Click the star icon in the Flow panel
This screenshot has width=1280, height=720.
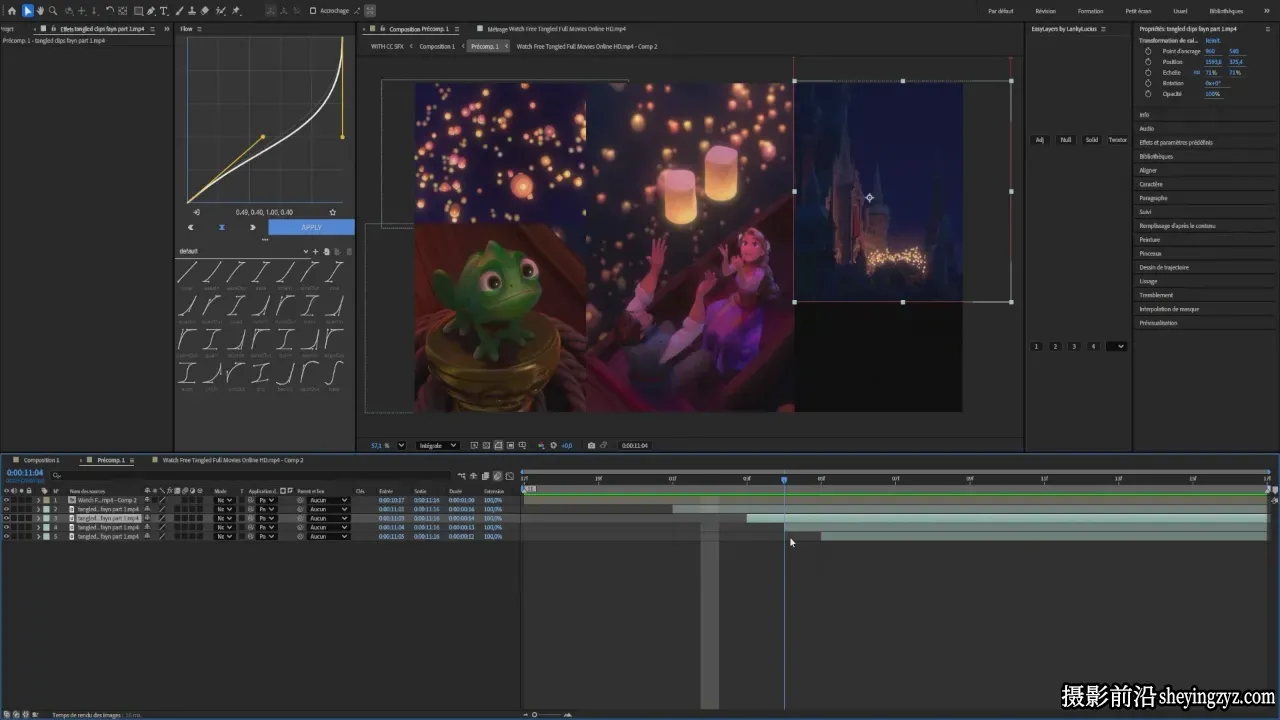coord(333,212)
